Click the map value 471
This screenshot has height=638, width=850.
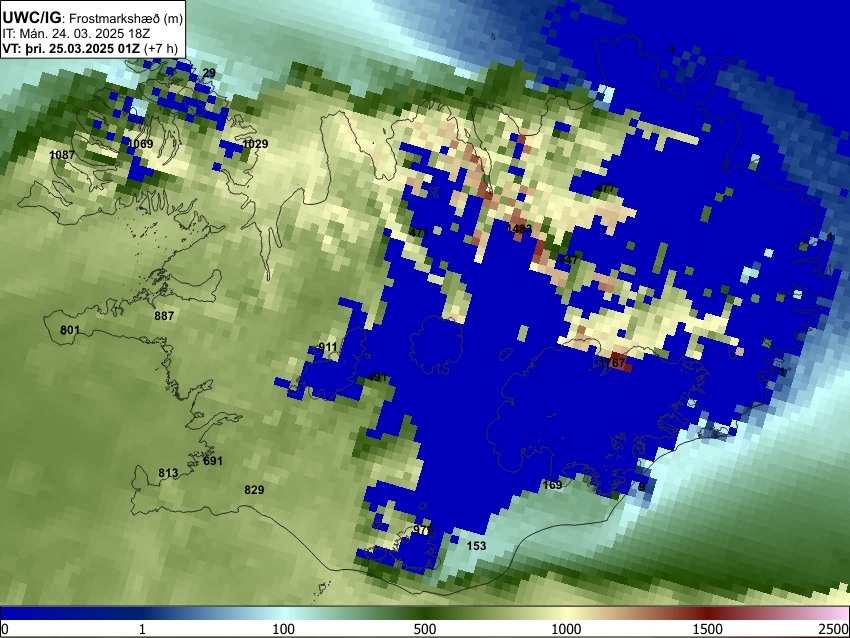point(418,233)
